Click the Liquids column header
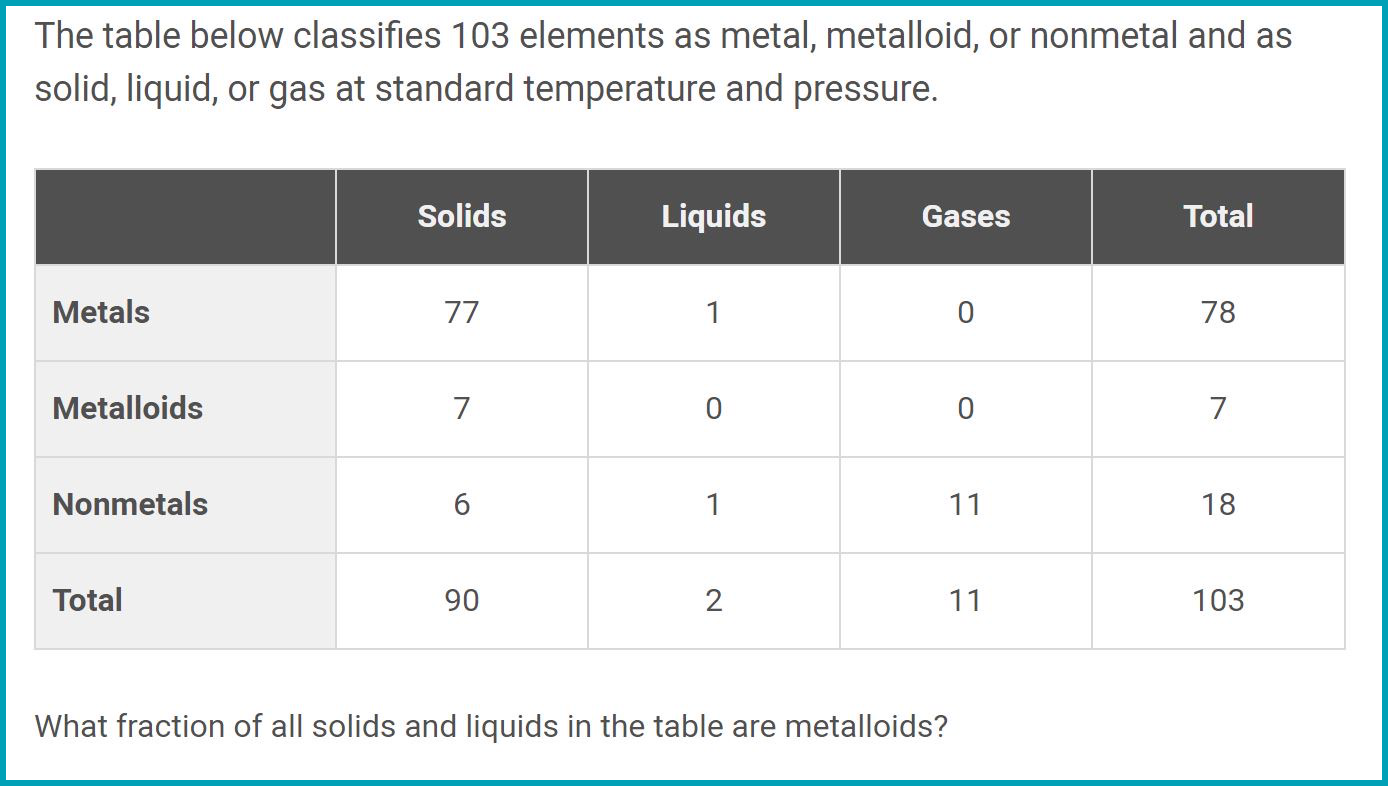The width and height of the screenshot is (1388, 786). [x=714, y=216]
